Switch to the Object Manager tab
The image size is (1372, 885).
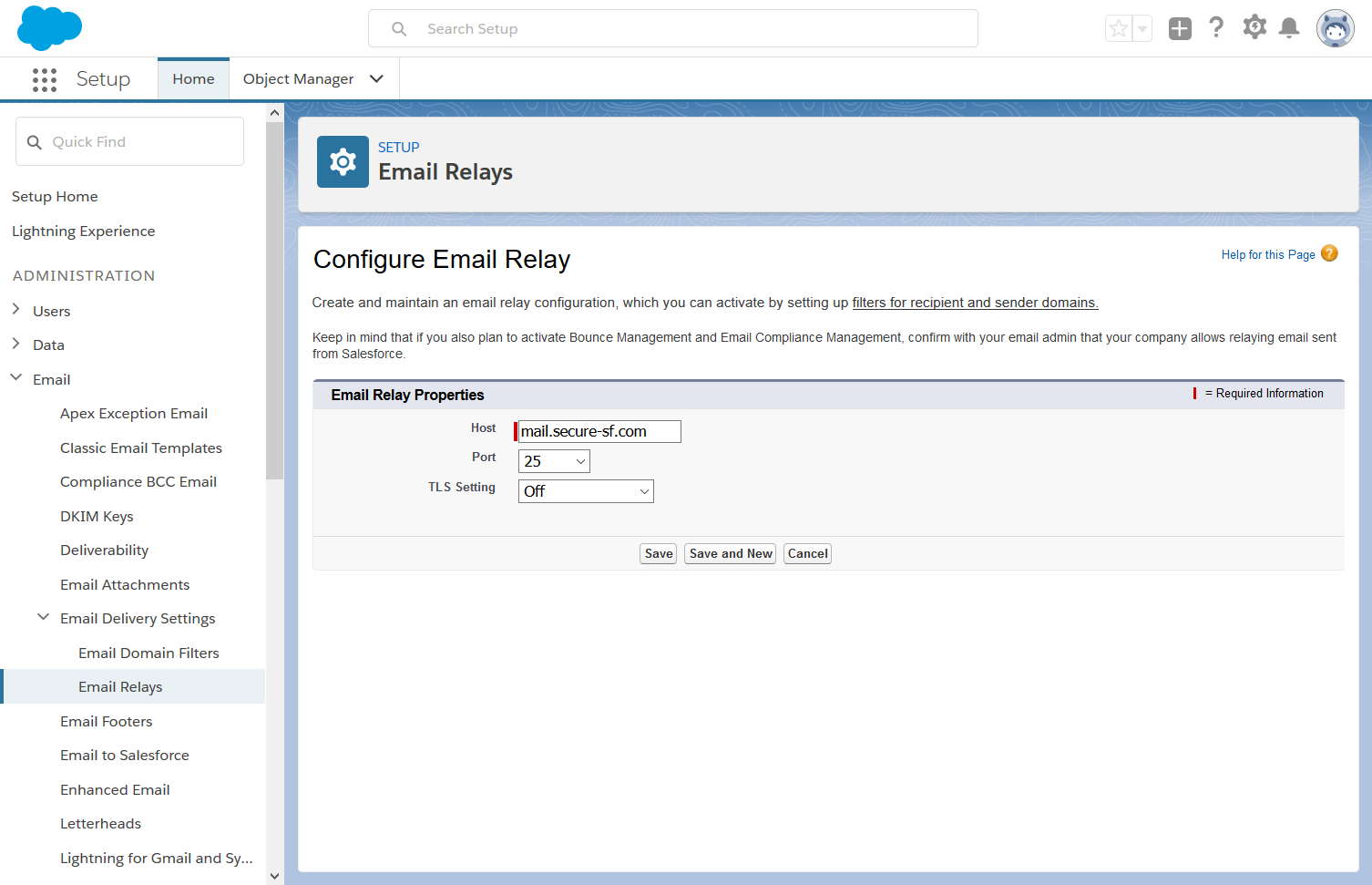click(x=298, y=79)
